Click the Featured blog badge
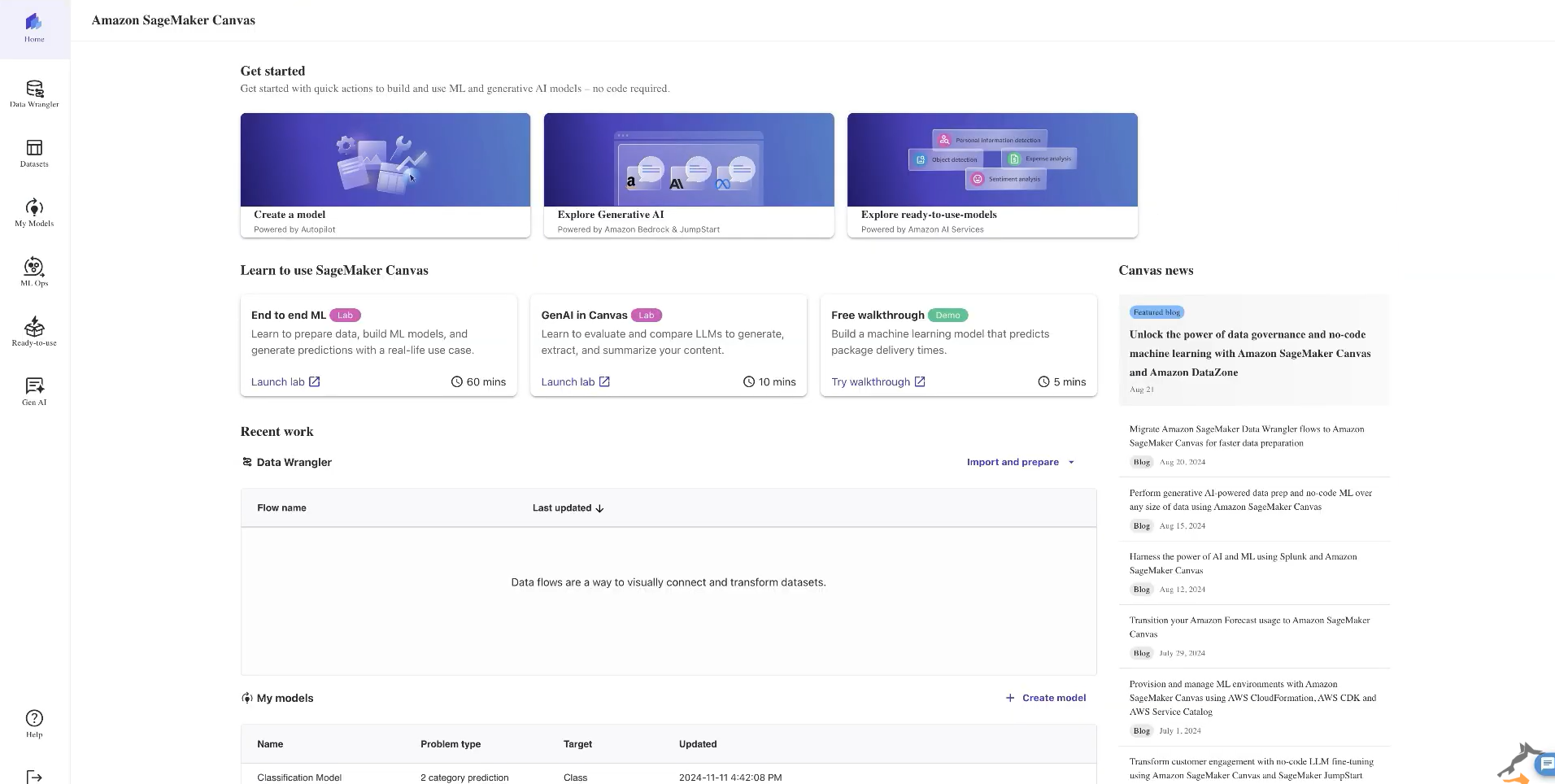The height and width of the screenshot is (784, 1555). 1156,312
